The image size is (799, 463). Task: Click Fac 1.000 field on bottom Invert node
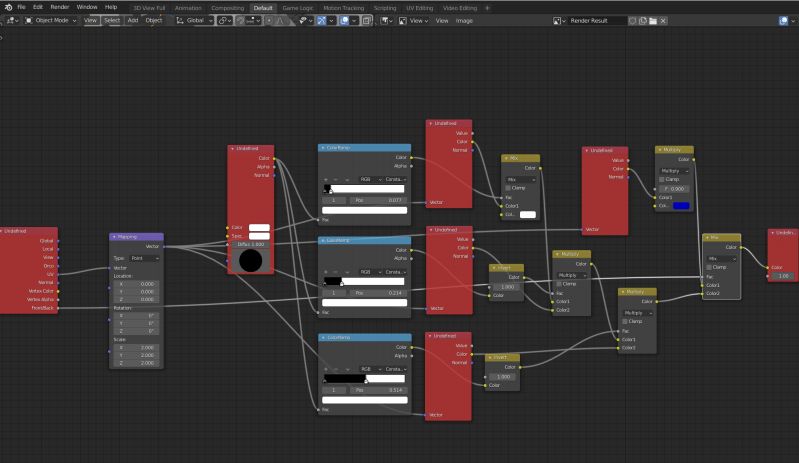click(x=502, y=377)
